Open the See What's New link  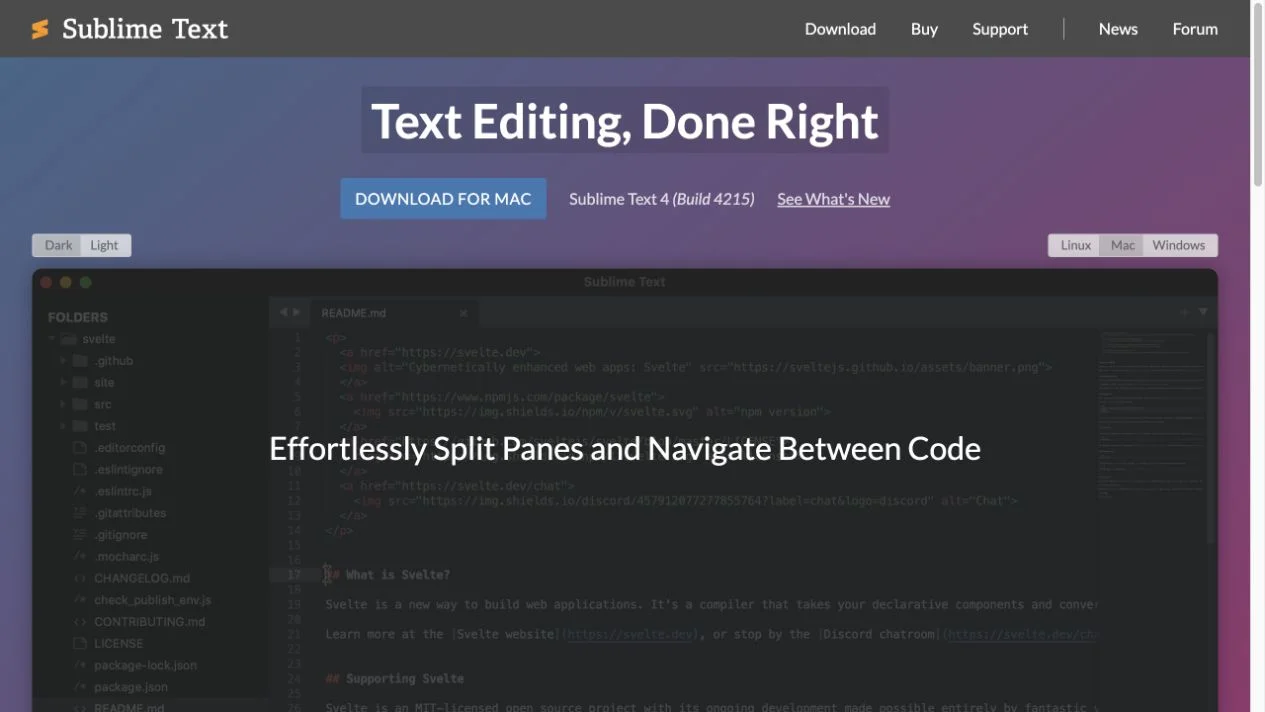pos(833,199)
